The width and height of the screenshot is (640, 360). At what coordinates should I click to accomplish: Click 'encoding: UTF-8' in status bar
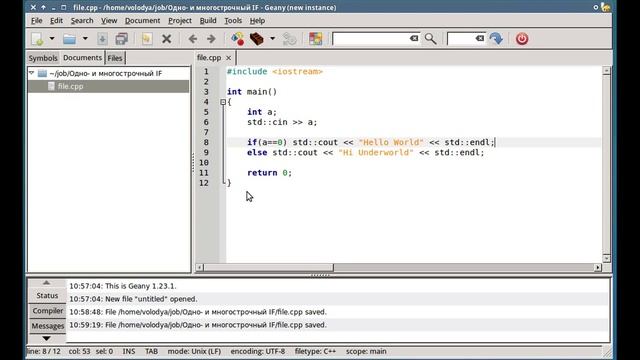tap(258, 351)
